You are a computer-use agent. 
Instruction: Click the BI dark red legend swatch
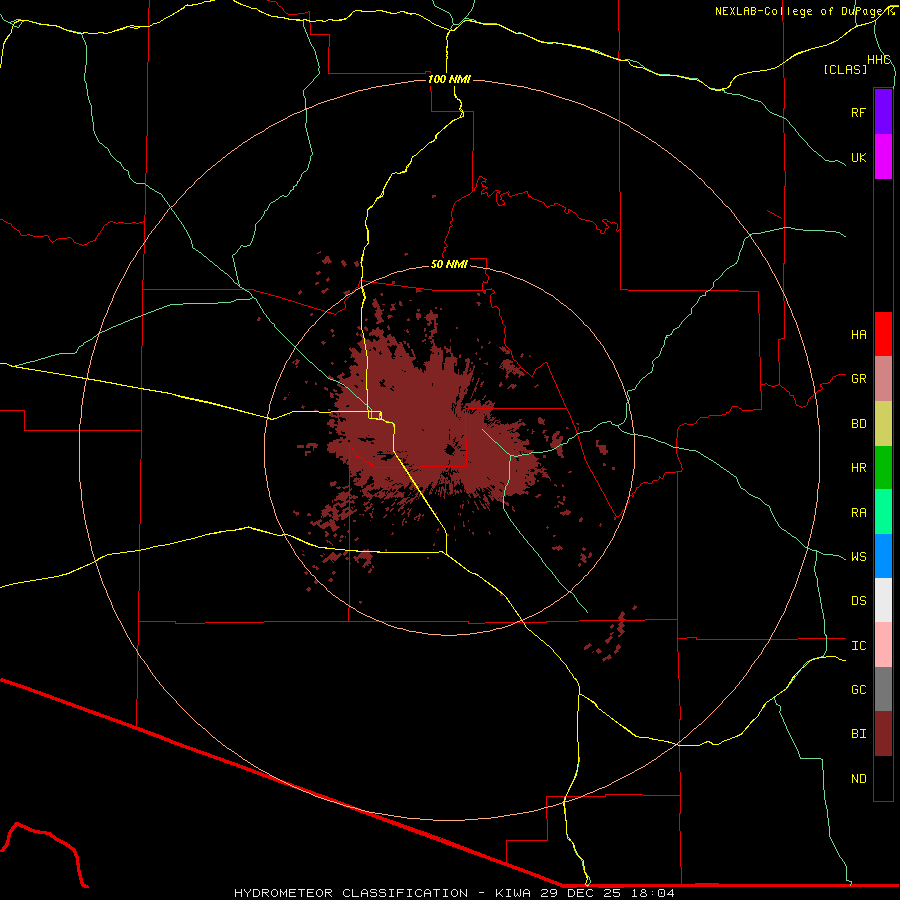pyautogui.click(x=883, y=734)
